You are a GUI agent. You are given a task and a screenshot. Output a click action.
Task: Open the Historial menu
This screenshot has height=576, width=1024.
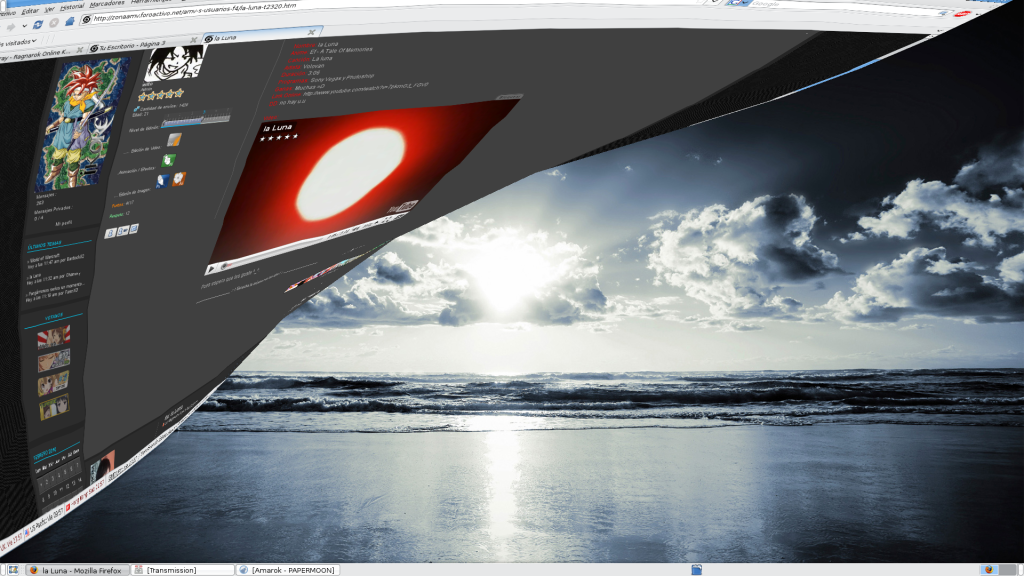click(72, 7)
